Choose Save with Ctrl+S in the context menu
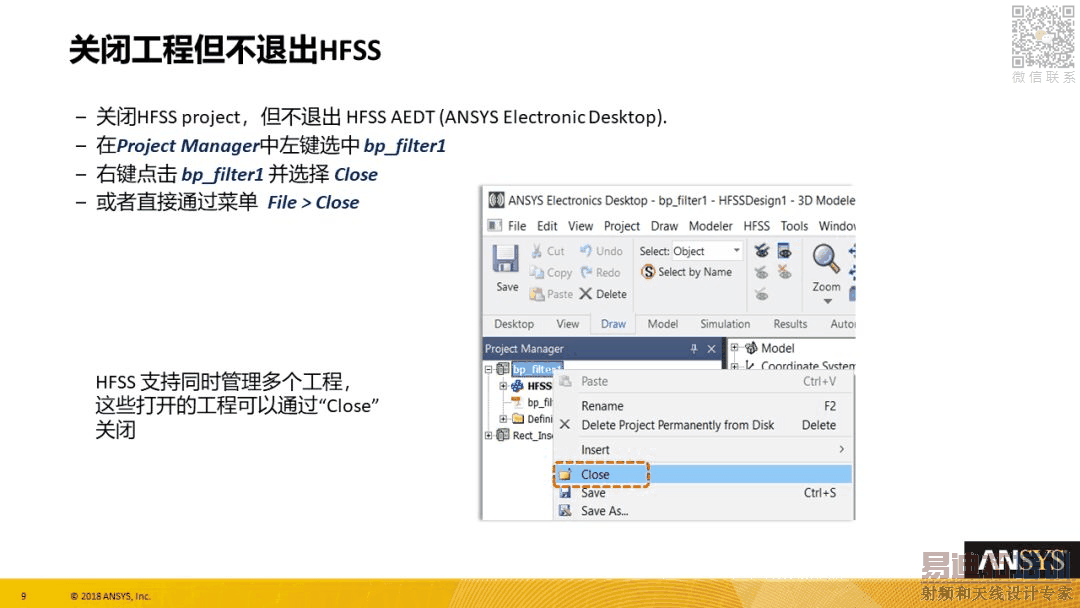 pos(703,493)
